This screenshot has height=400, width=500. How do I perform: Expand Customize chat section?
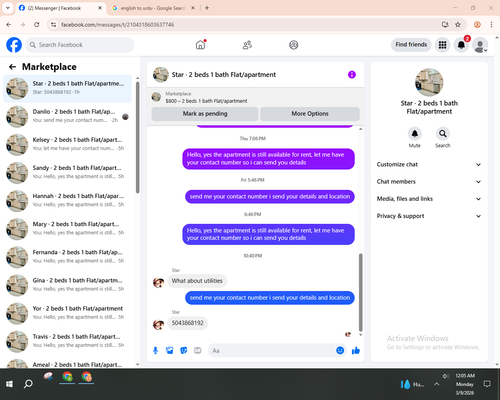(x=429, y=164)
